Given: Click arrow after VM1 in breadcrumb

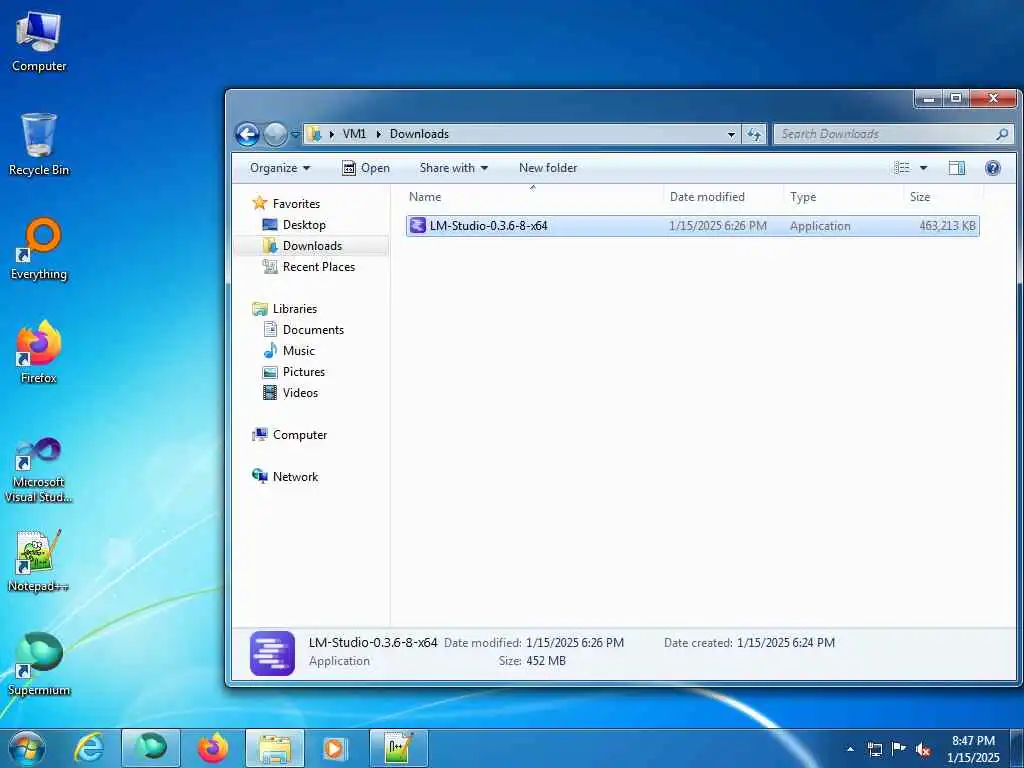Looking at the screenshot, I should 378,134.
